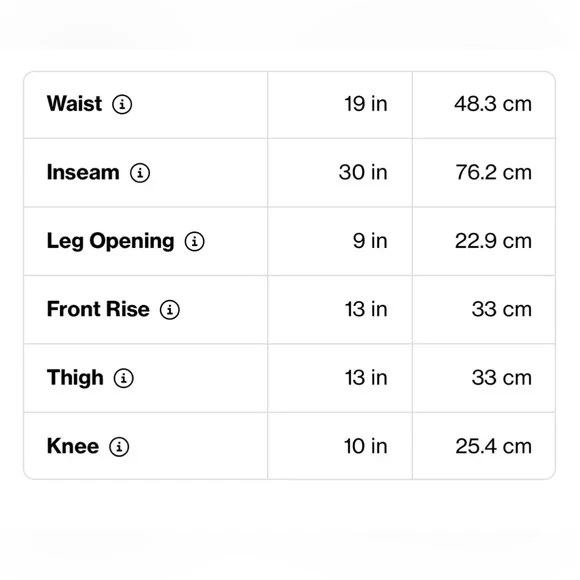Select the Thigh row label
Screen dimensions: 580x580
[x=75, y=378]
